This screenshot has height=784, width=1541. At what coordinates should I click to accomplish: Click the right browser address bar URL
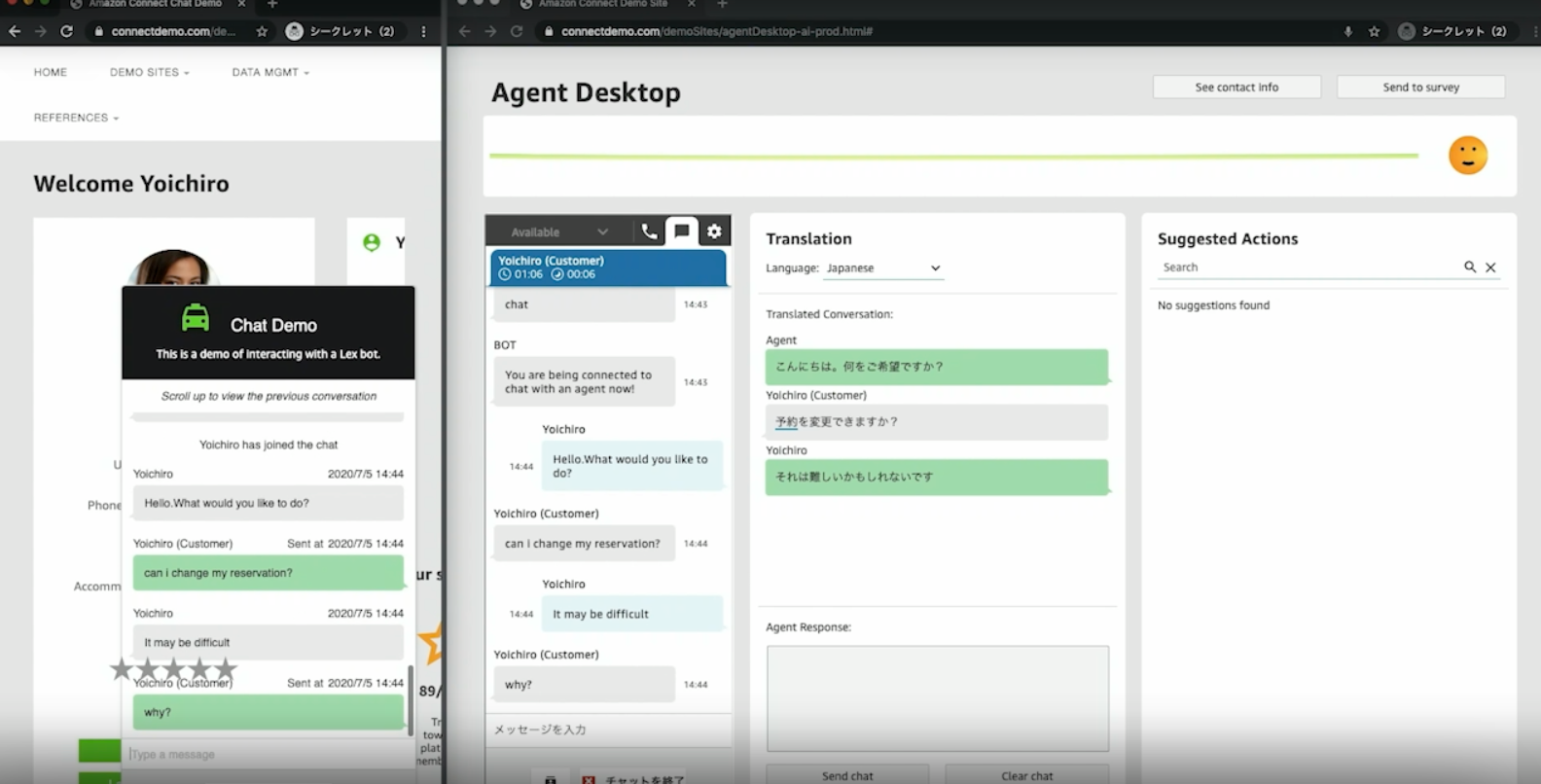[x=717, y=31]
